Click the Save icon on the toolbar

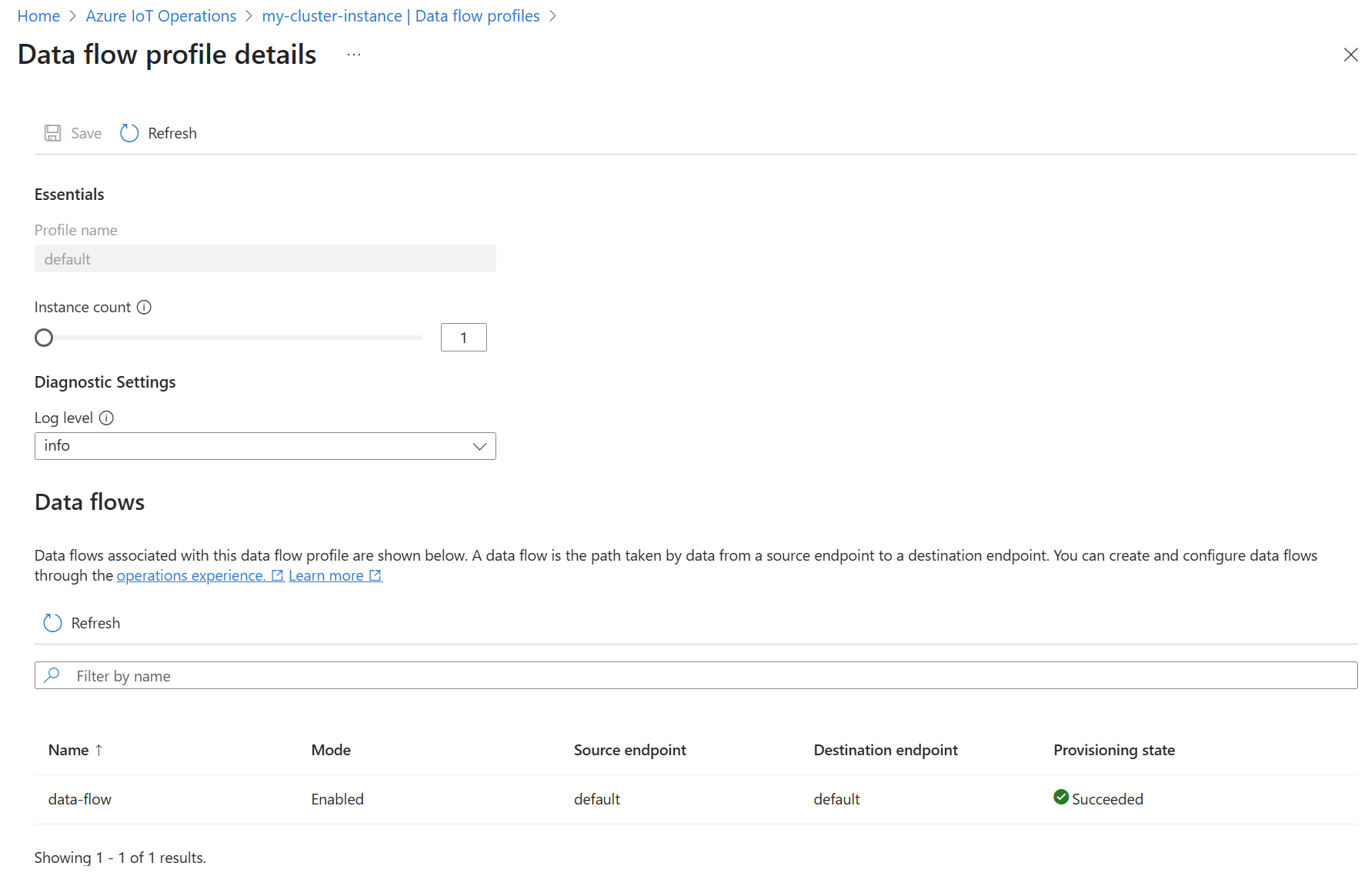tap(52, 132)
